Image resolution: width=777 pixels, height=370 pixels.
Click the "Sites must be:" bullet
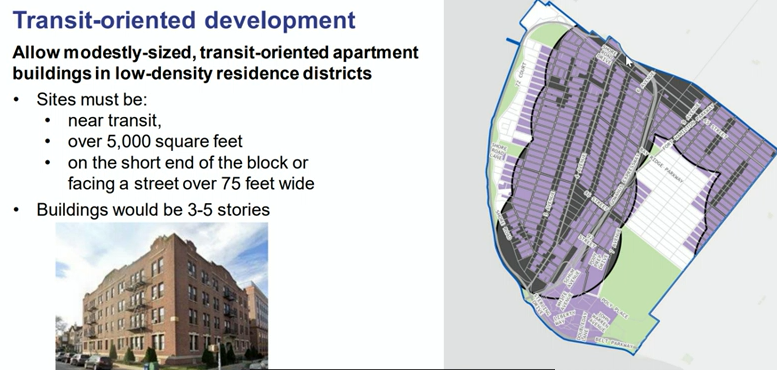[x=92, y=99]
